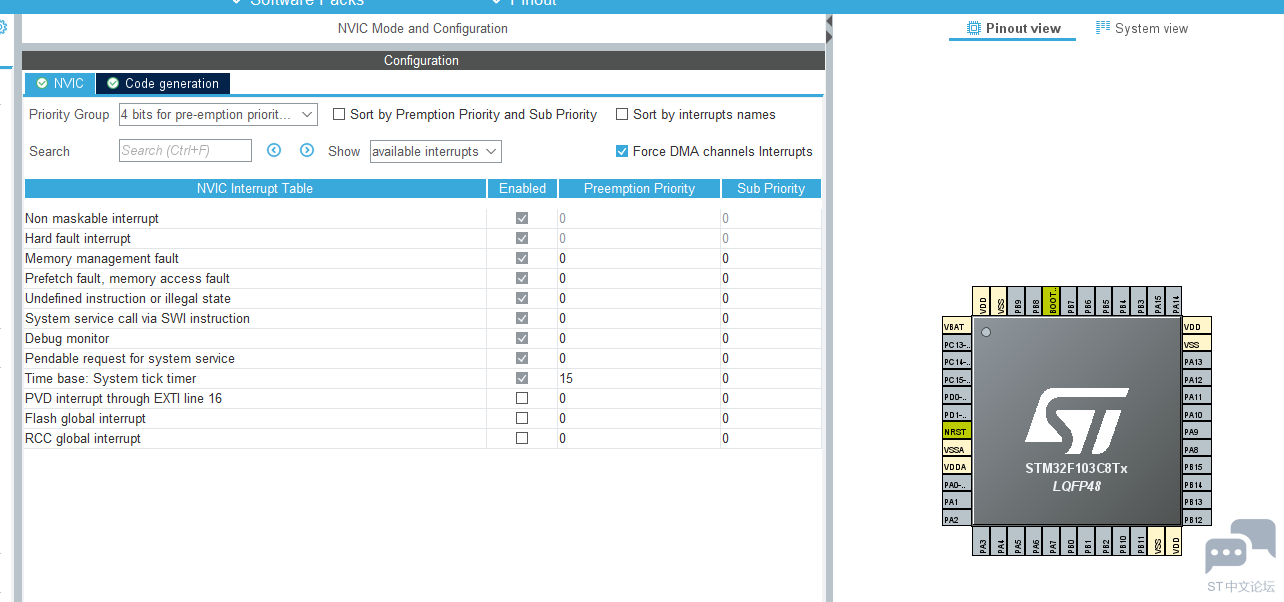Screen dimensions: 1284x602
Task: Select the BOOT0 pin on the chip
Action: [x=1052, y=301]
